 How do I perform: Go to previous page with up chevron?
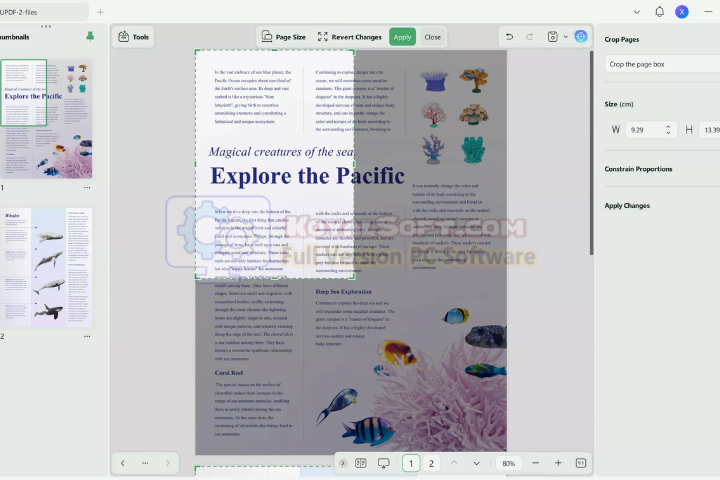[x=454, y=463]
